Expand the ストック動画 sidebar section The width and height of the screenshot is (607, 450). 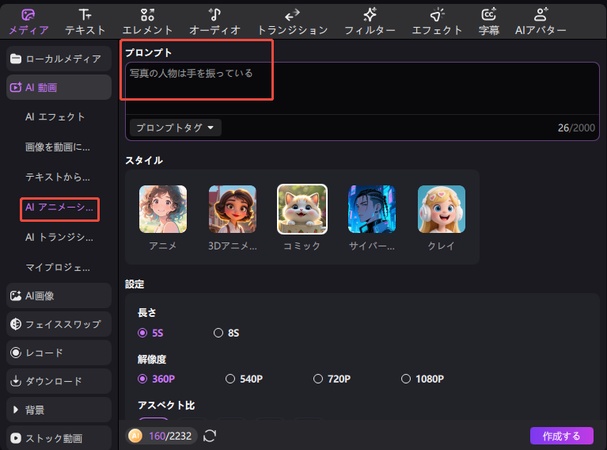tap(57, 437)
